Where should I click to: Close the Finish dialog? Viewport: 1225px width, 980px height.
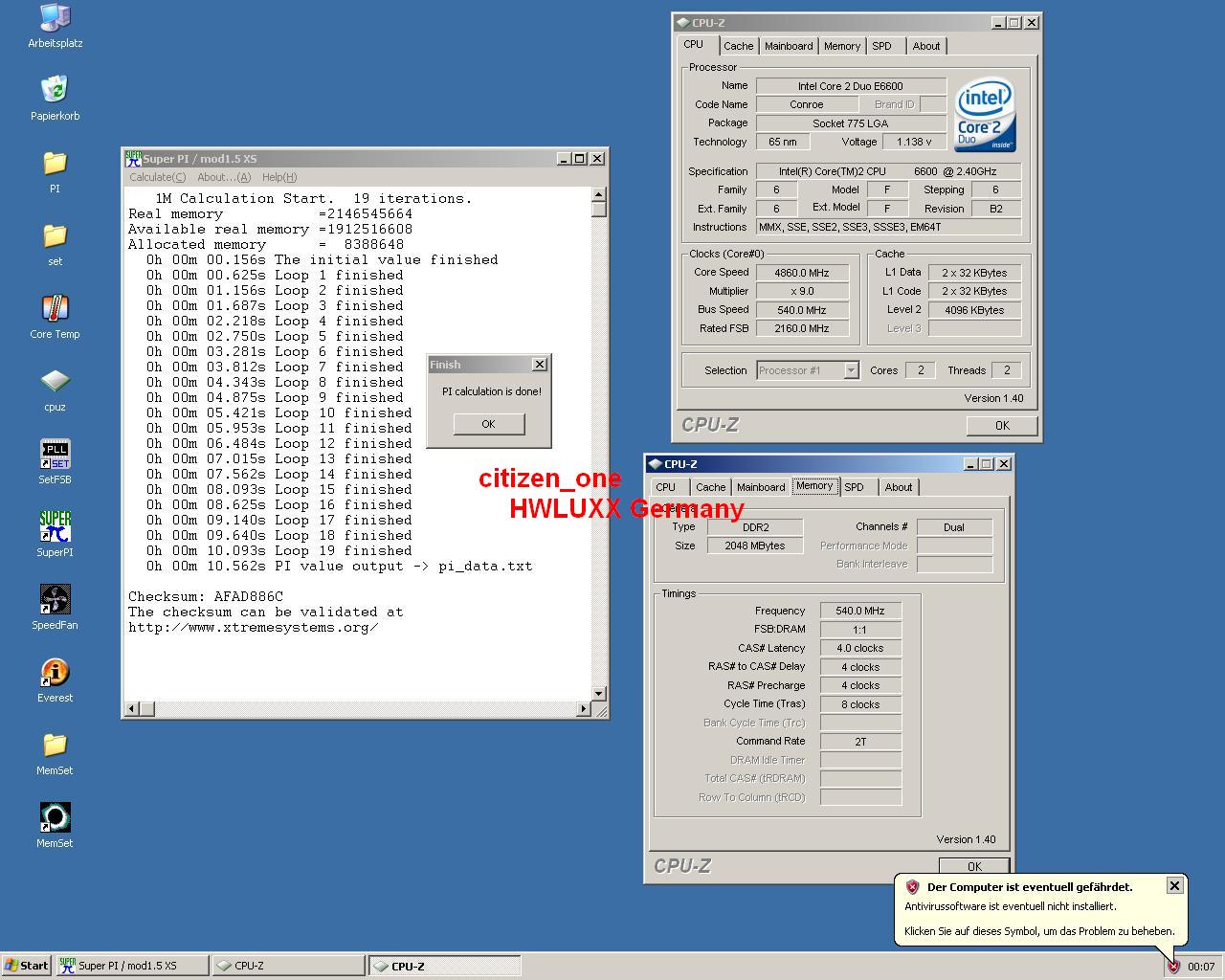coord(540,364)
